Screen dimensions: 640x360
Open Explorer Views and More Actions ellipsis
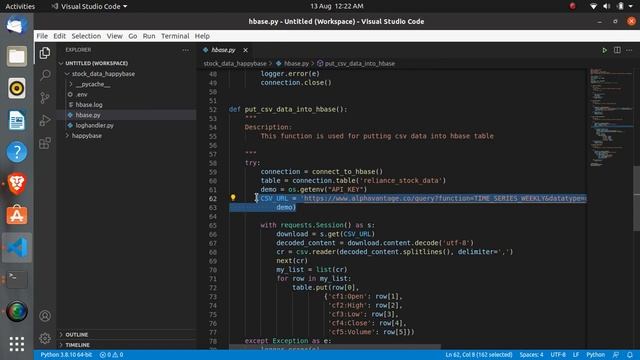click(186, 50)
